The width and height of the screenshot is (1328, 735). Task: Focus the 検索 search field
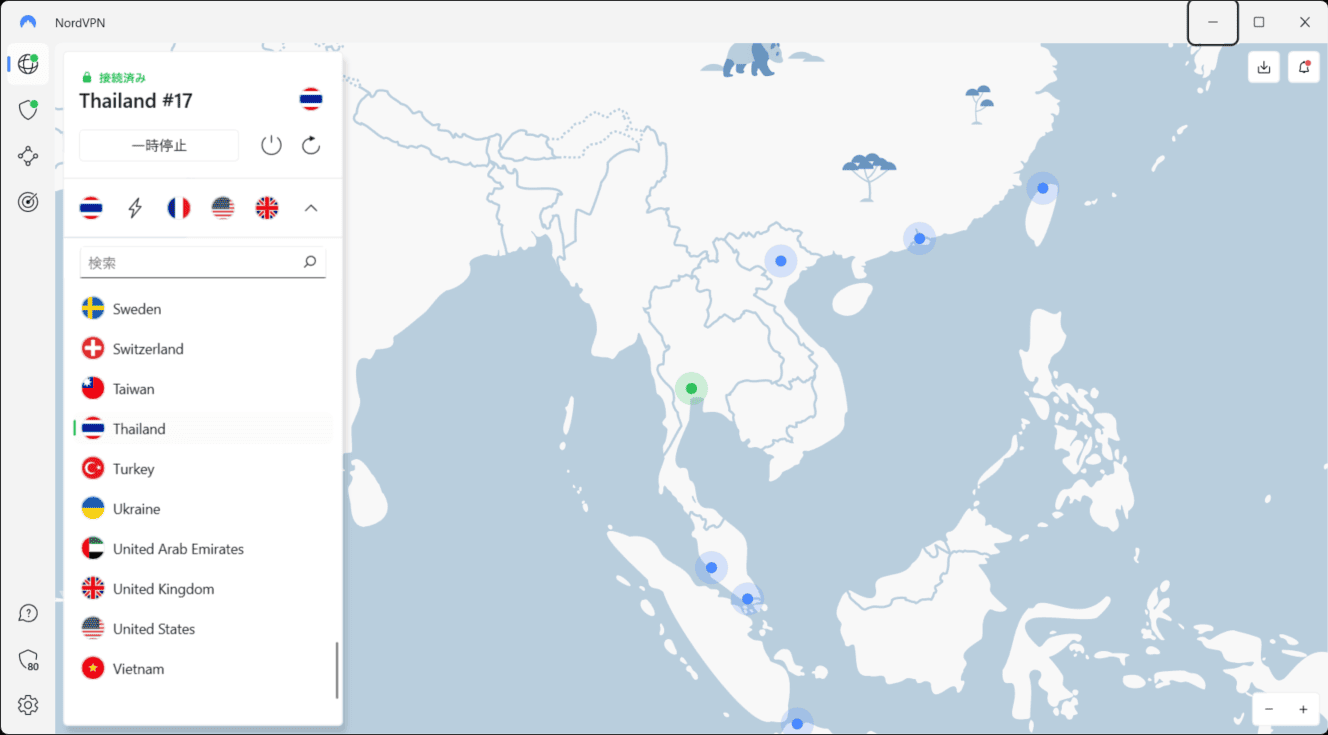pos(203,262)
